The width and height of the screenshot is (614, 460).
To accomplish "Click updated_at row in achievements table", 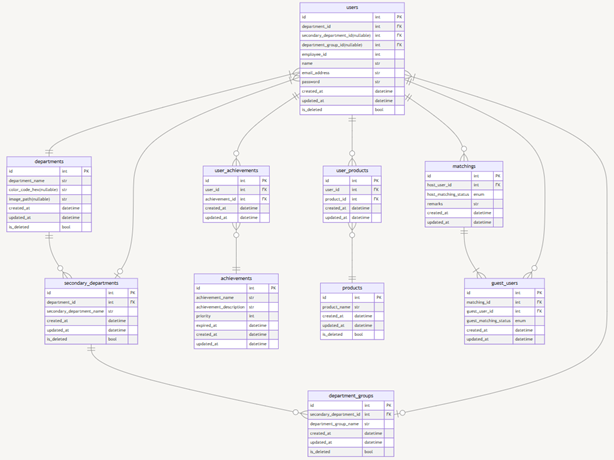I will [236, 344].
